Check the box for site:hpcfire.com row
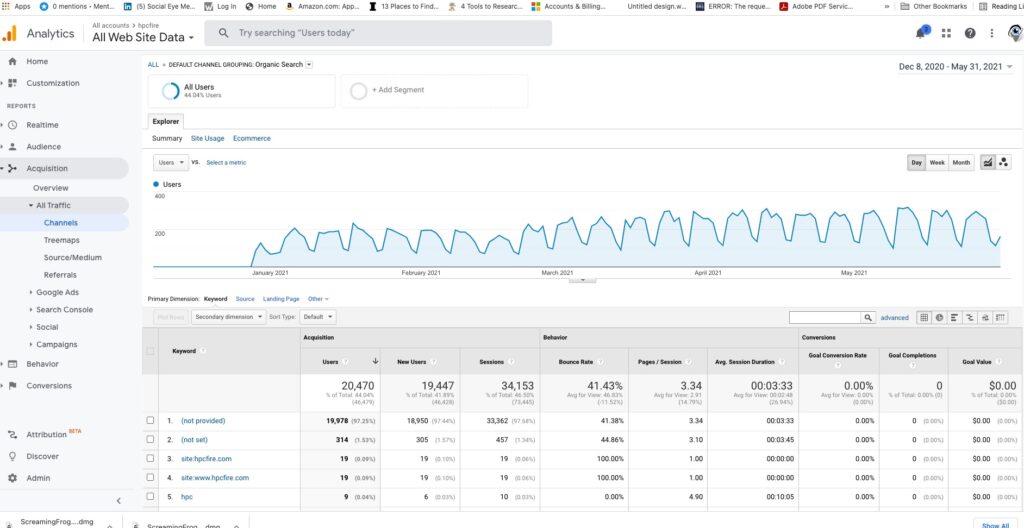Screen dimensions: 1024x528 150,459
